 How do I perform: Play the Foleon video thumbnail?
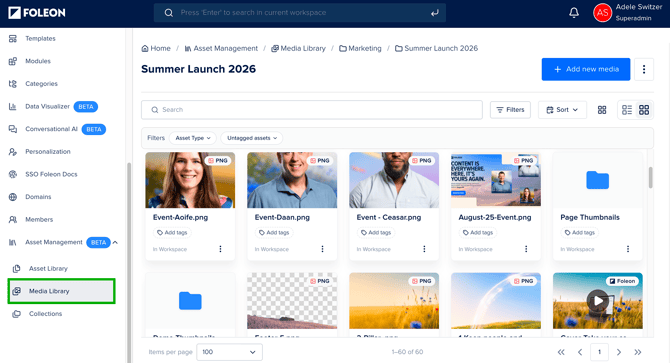tap(597, 301)
